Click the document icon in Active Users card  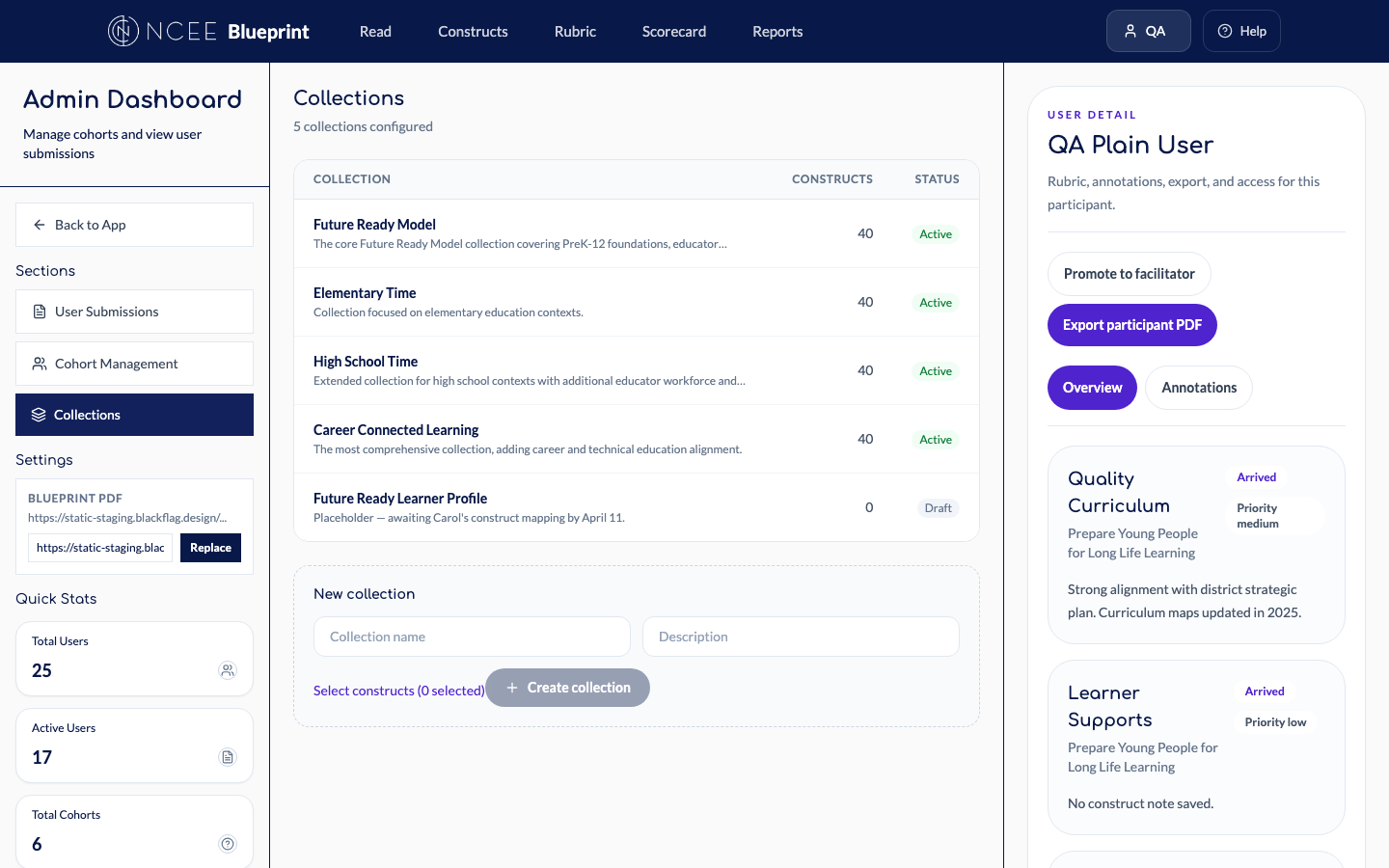pos(228,757)
